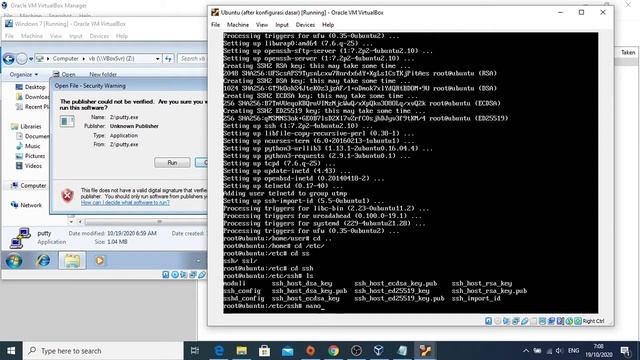Click Run in Security Warning dialog
The width and height of the screenshot is (640, 360).
172,162
